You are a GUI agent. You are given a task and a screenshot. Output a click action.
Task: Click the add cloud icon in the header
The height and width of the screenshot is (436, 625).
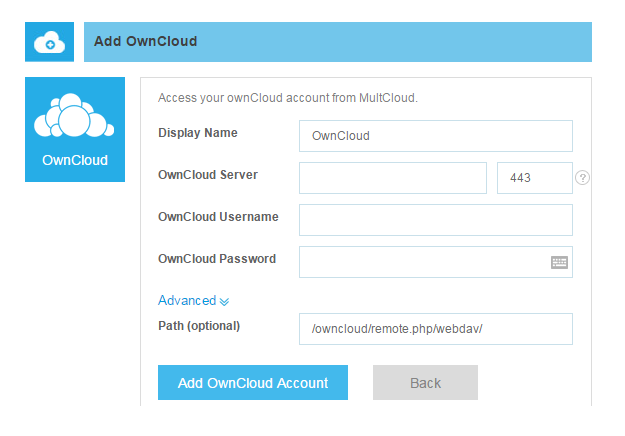pos(49,42)
